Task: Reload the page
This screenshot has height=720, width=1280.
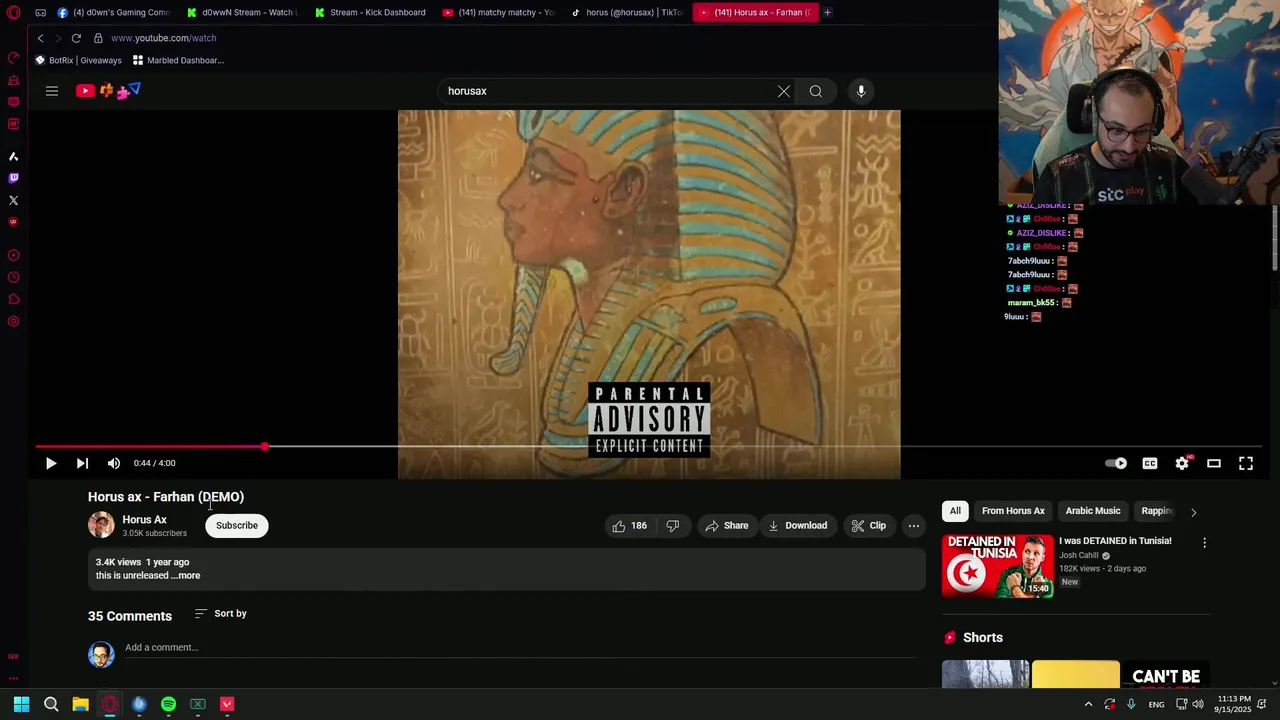Action: coord(76,38)
